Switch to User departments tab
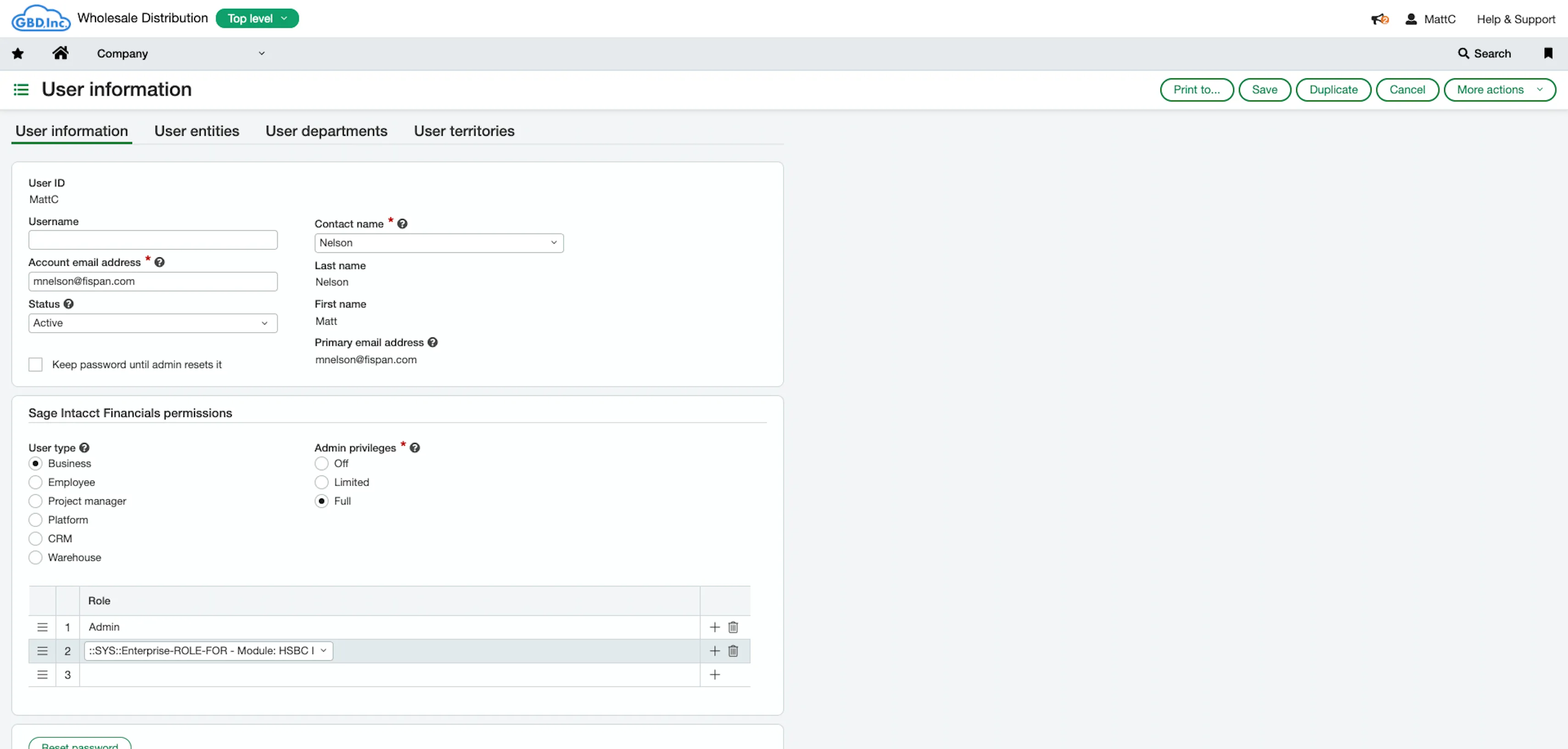 coord(326,131)
